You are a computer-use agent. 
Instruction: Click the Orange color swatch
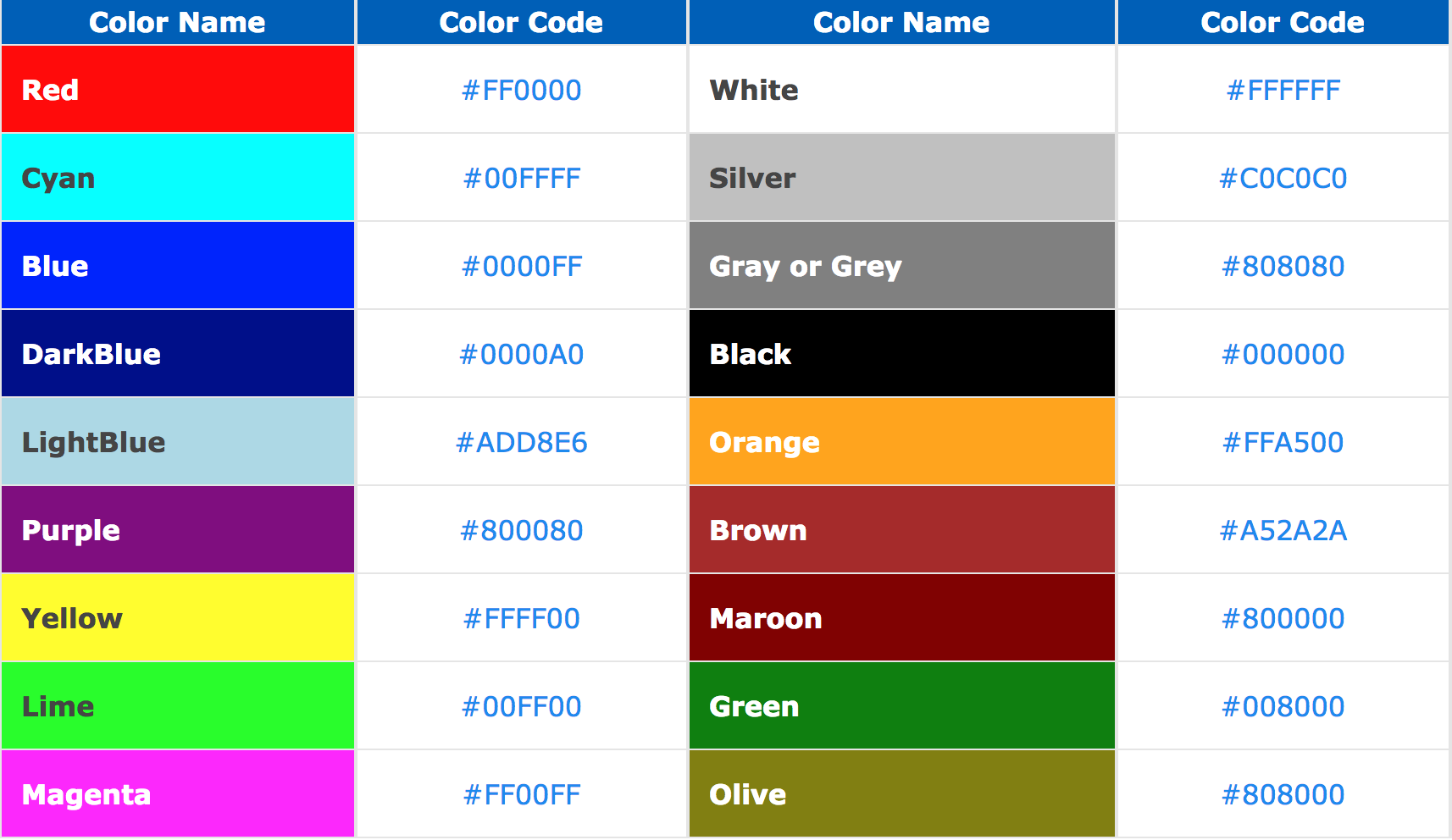coord(901,442)
